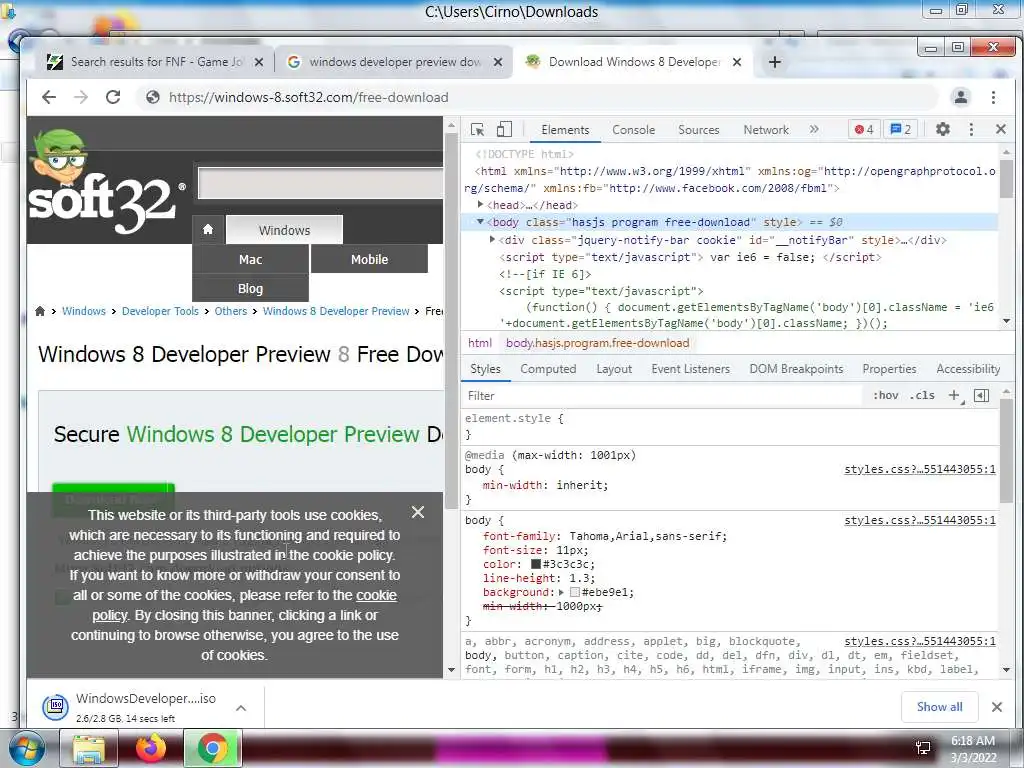Screen dimensions: 1024x768
Task: Switch to the Sources tab
Action: [699, 129]
